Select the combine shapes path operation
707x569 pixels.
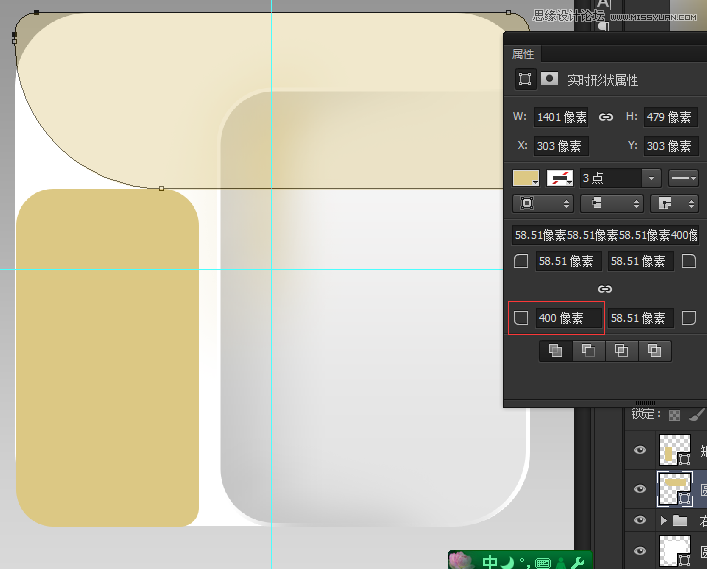coord(556,350)
